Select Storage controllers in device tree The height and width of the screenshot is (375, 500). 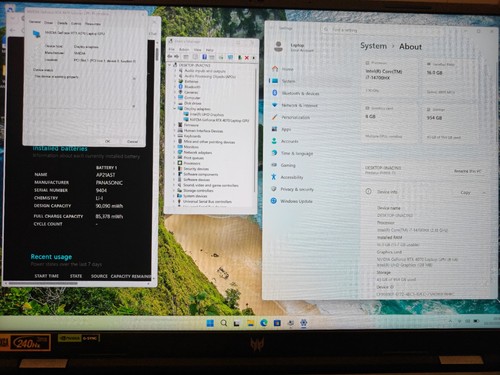pos(198,191)
